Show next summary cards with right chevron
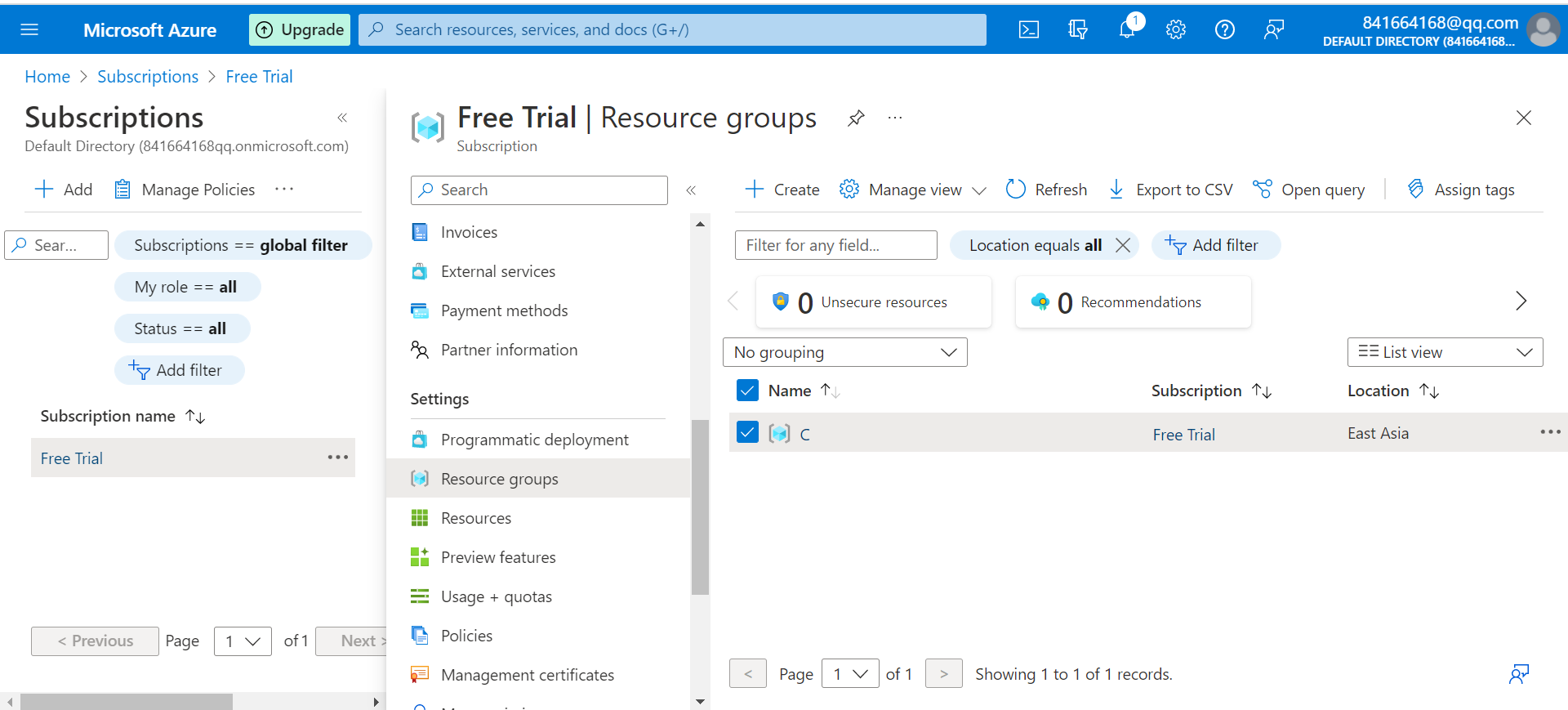The width and height of the screenshot is (1568, 710). point(1521,301)
